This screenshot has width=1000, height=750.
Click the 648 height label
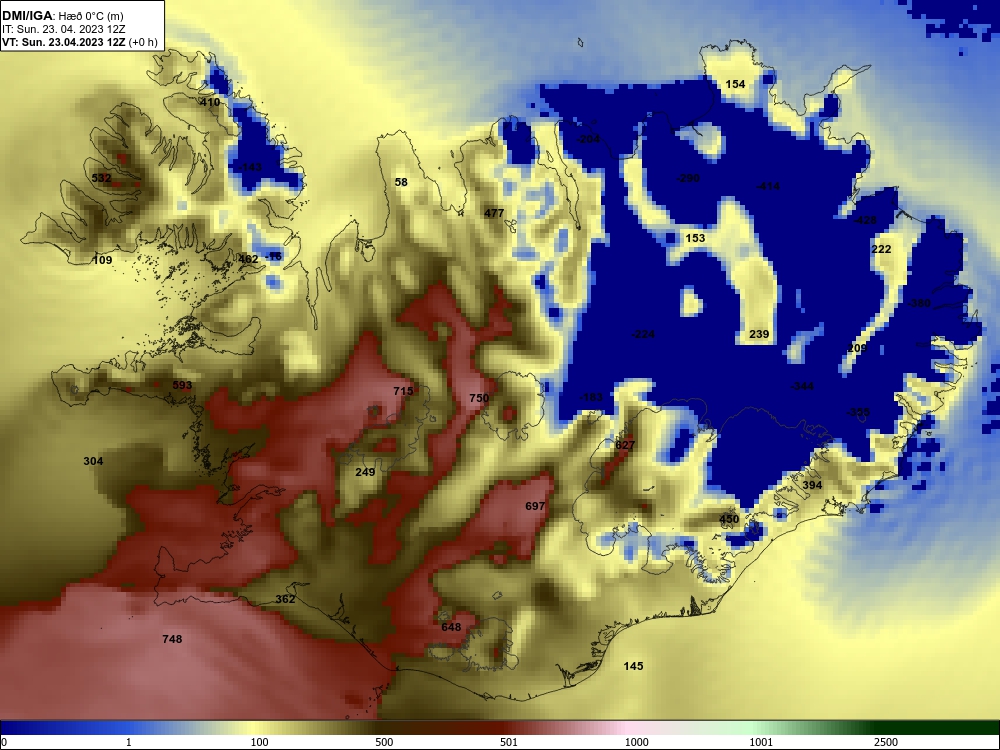click(x=451, y=627)
